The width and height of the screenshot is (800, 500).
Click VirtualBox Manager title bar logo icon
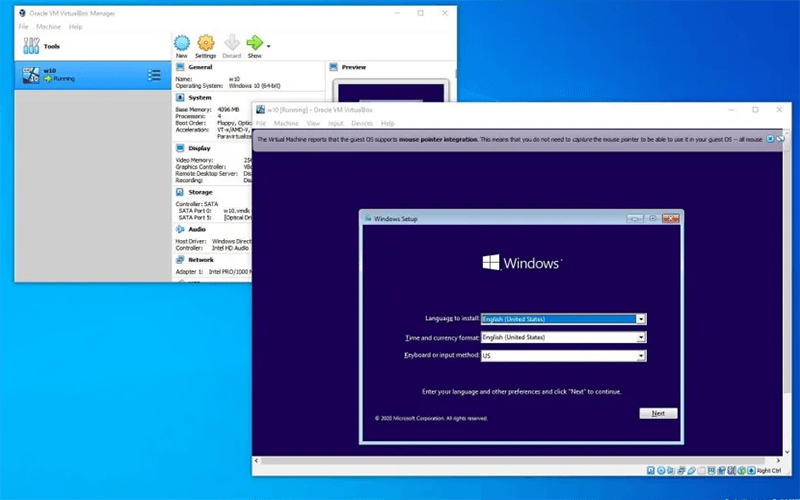coord(22,13)
